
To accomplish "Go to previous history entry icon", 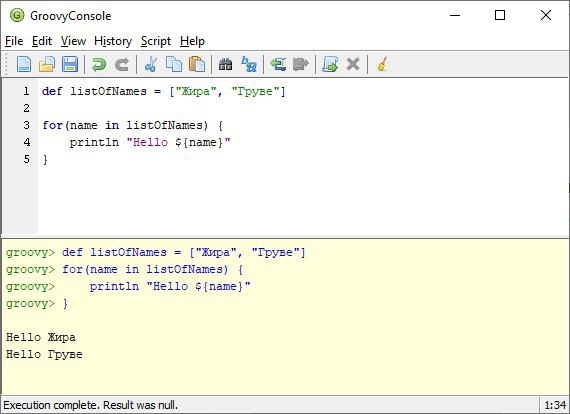I will pos(278,65).
